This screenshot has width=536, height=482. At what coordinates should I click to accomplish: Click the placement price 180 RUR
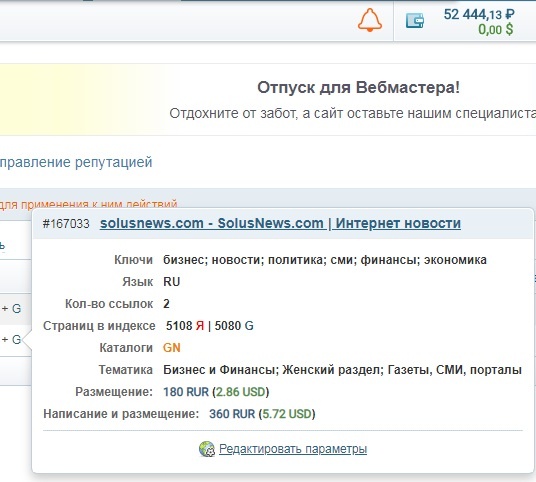186,392
